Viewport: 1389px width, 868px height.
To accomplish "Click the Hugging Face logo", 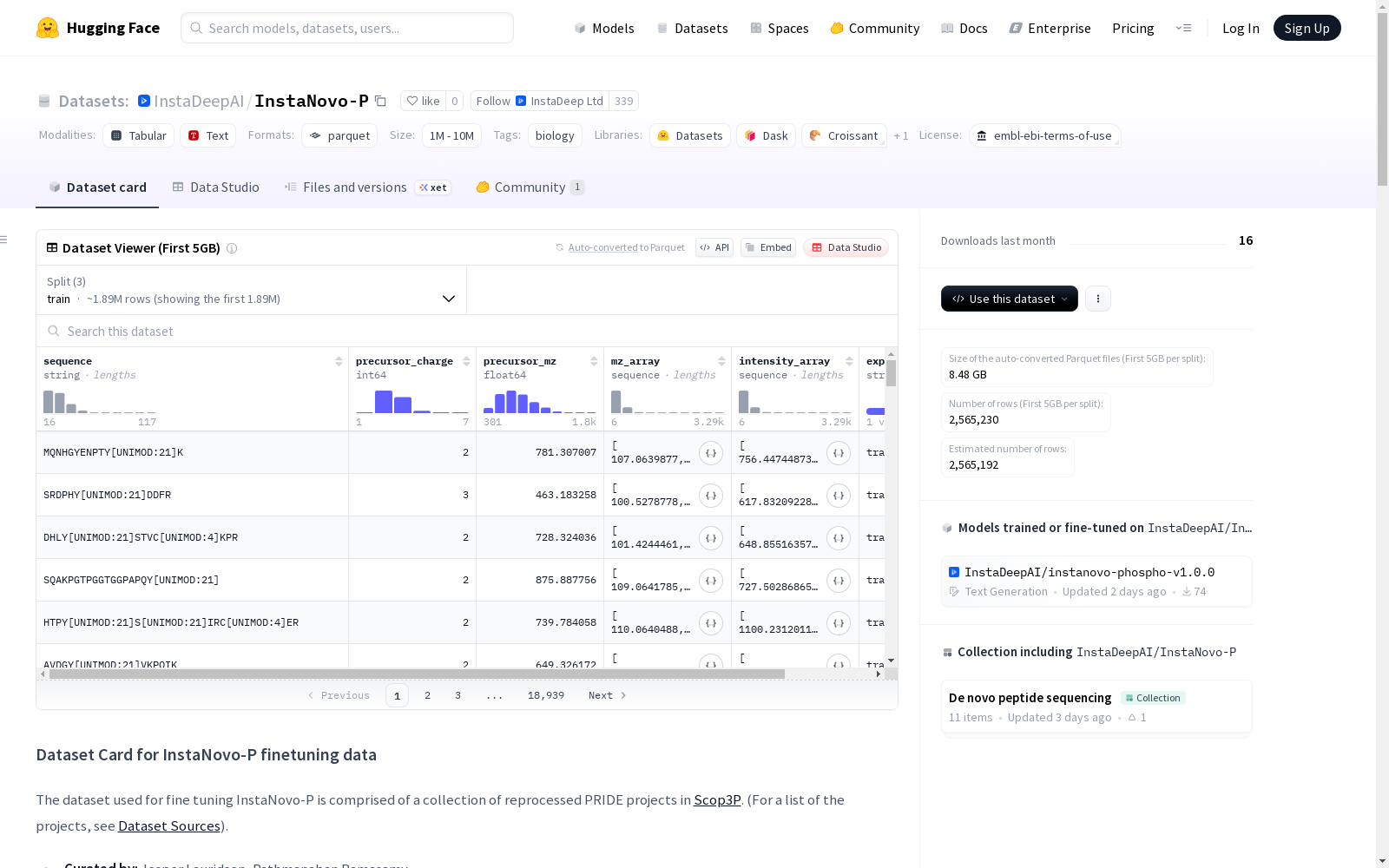I will 98,28.
